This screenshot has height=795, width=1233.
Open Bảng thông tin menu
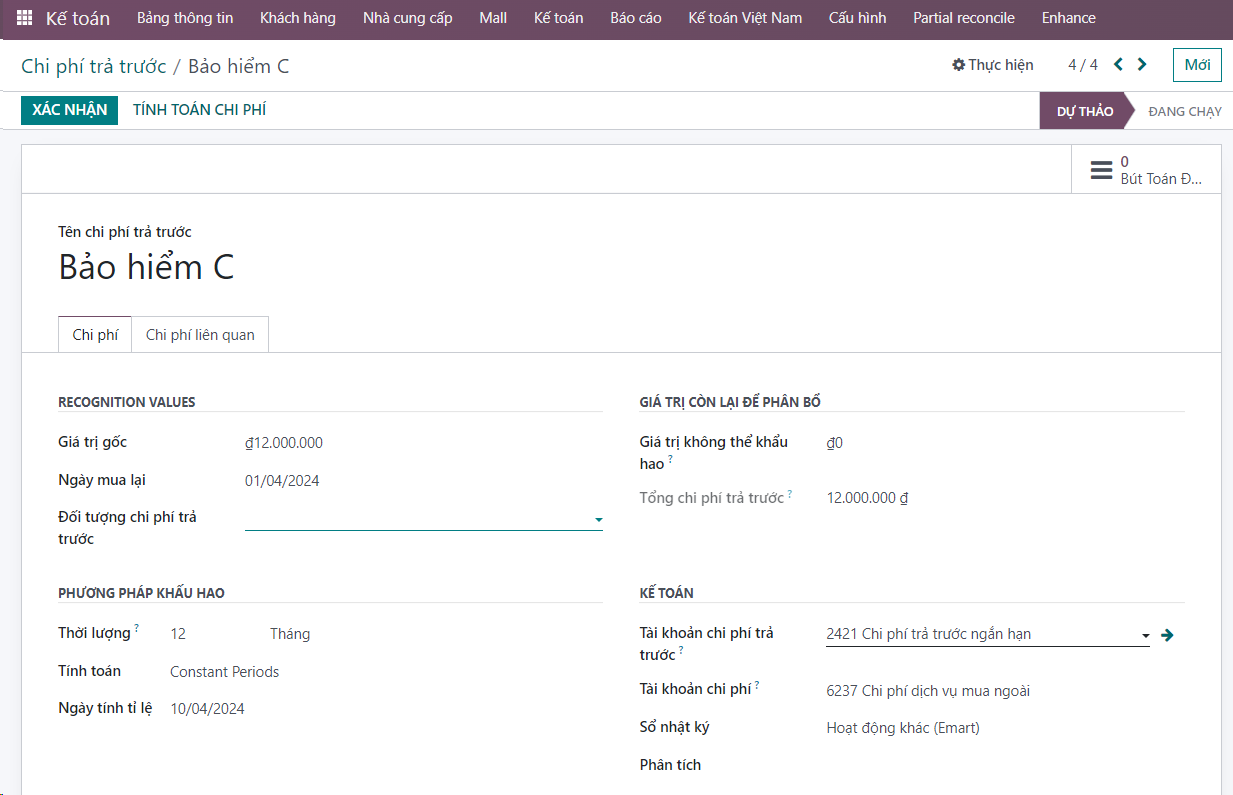point(185,18)
